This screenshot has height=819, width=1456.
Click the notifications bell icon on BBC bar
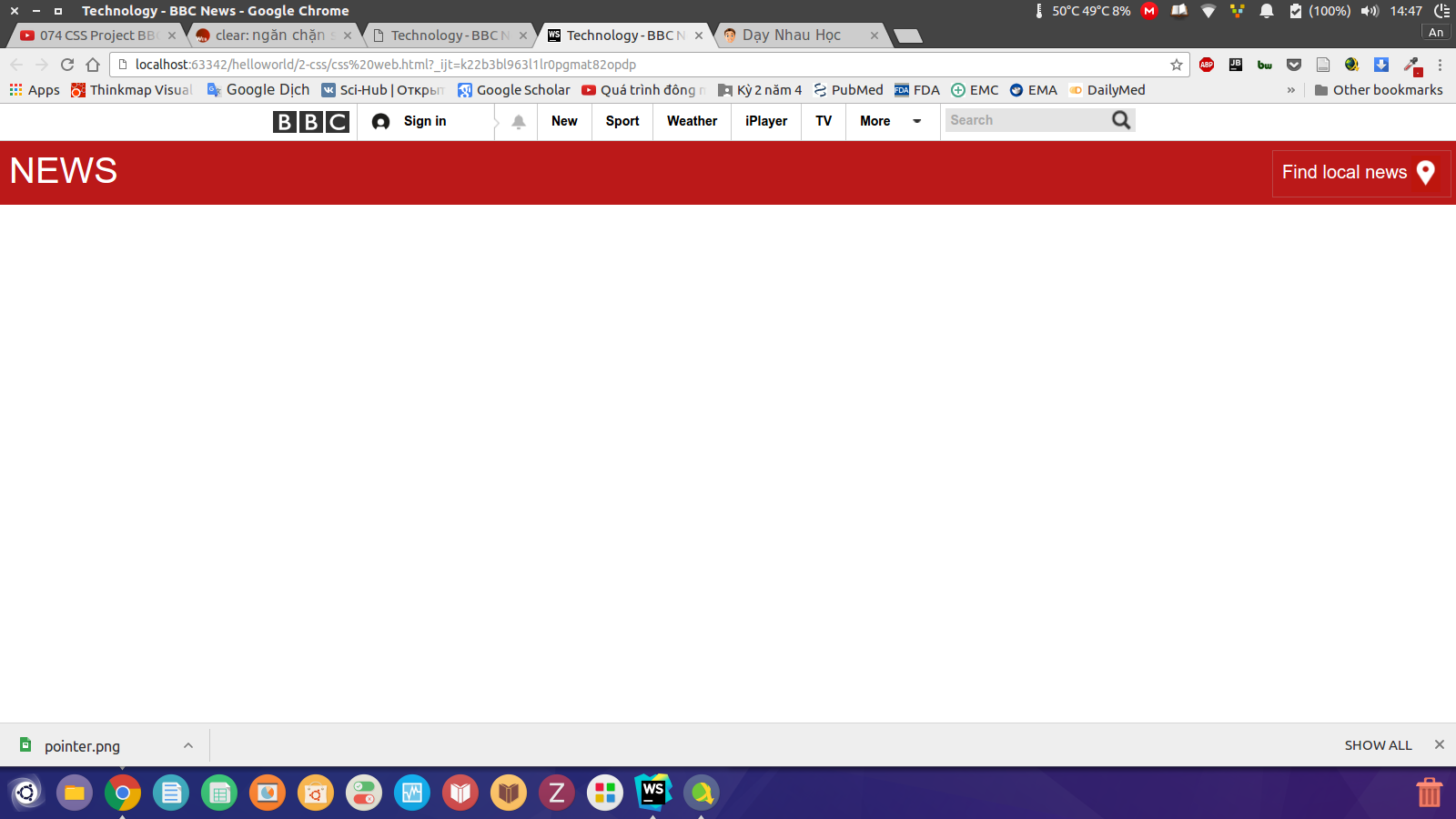pyautogui.click(x=519, y=122)
